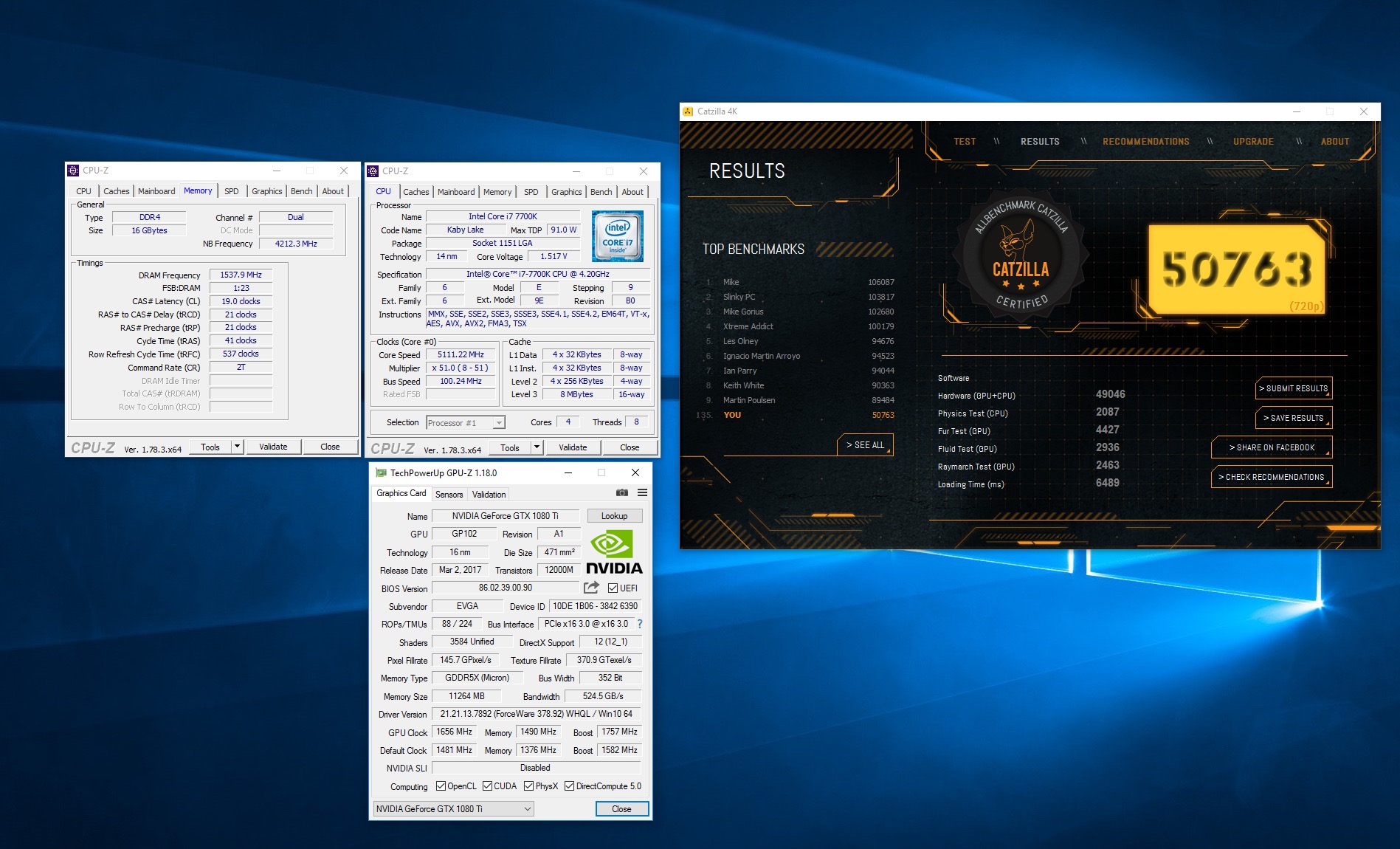Toggle the PhysX computing checkbox

point(528,786)
